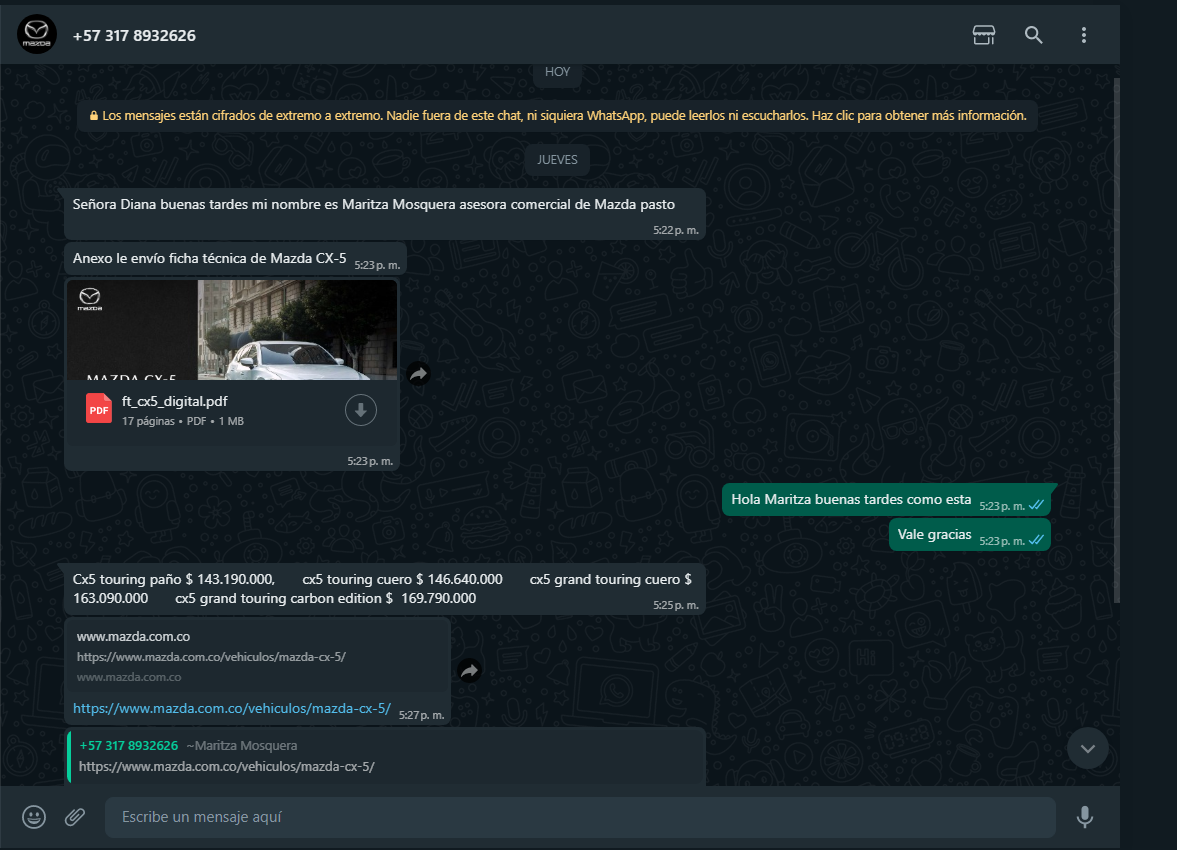The height and width of the screenshot is (850, 1177).
Task: Attach a file with the paperclip
Action: 75,816
